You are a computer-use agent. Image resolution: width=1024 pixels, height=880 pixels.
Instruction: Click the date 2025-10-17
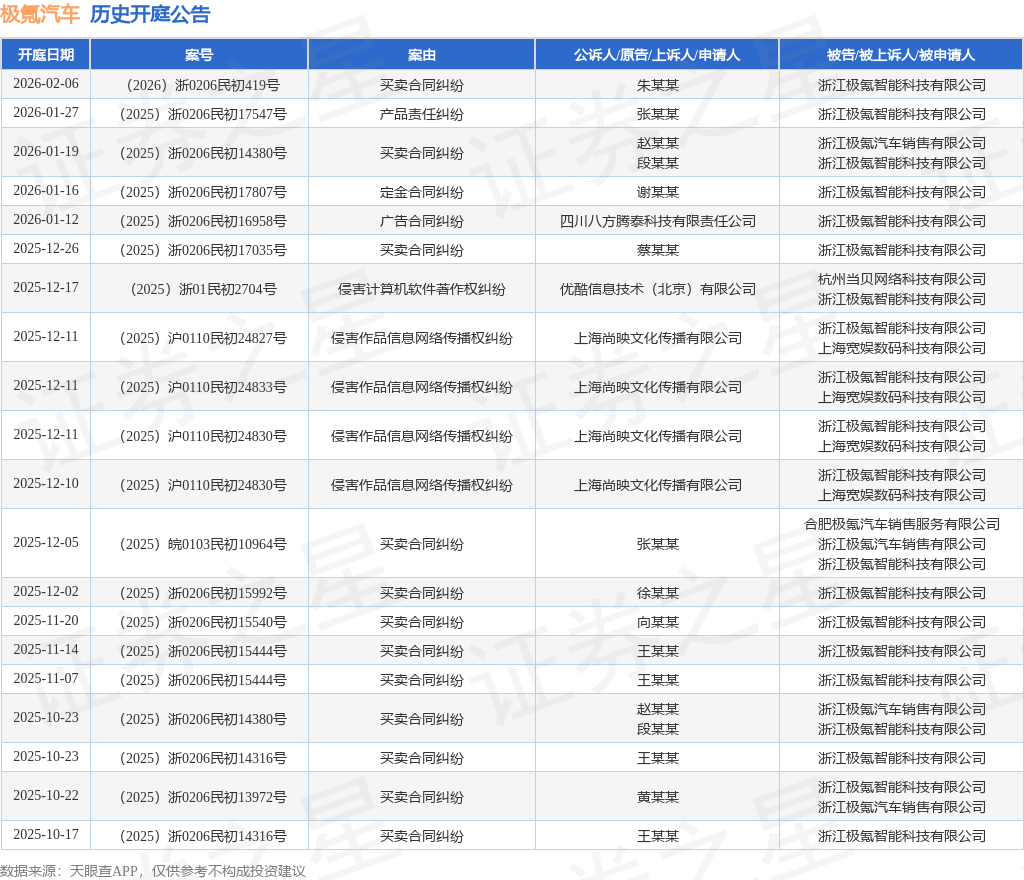tap(46, 834)
